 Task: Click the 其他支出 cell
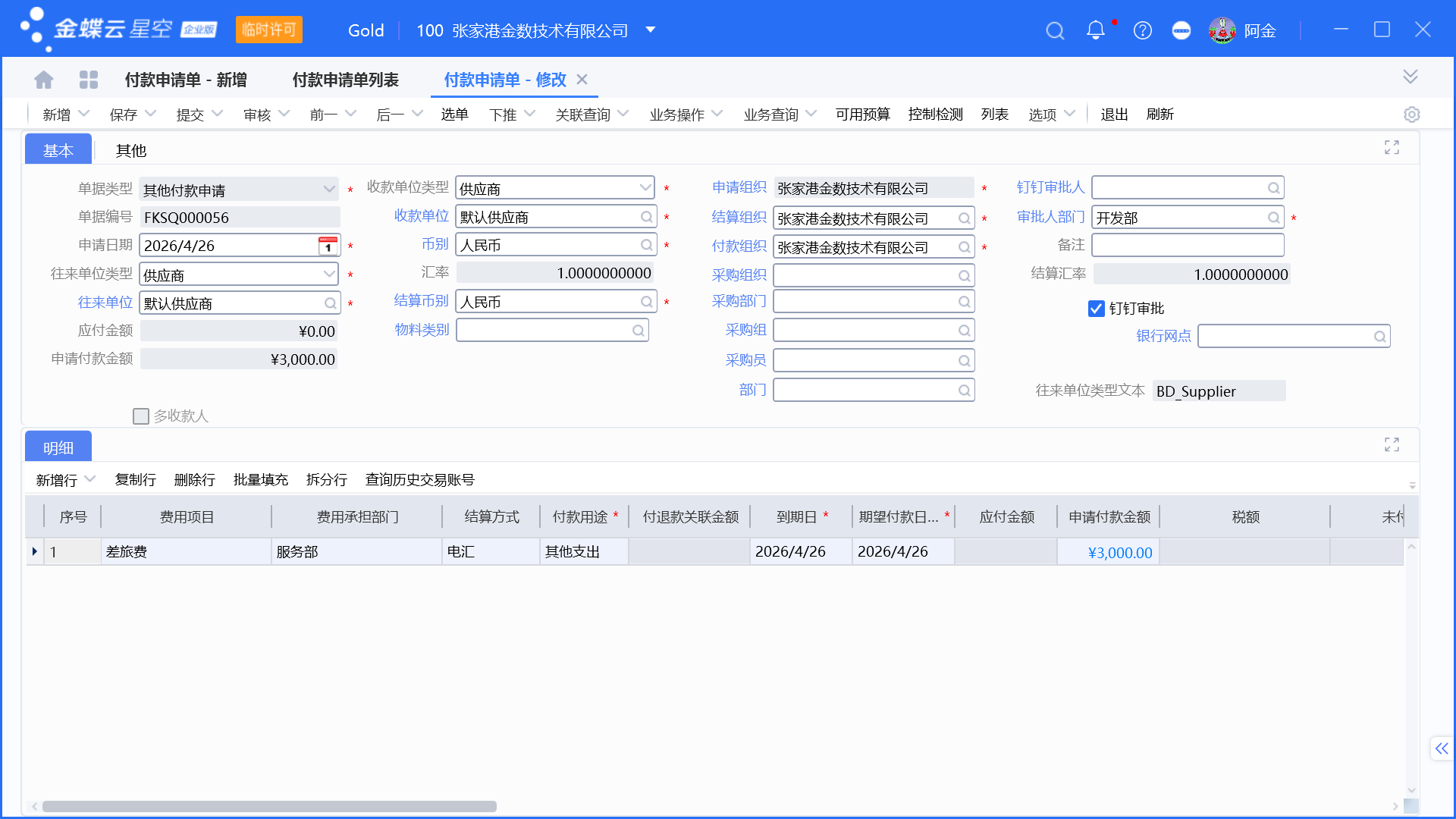[584, 552]
